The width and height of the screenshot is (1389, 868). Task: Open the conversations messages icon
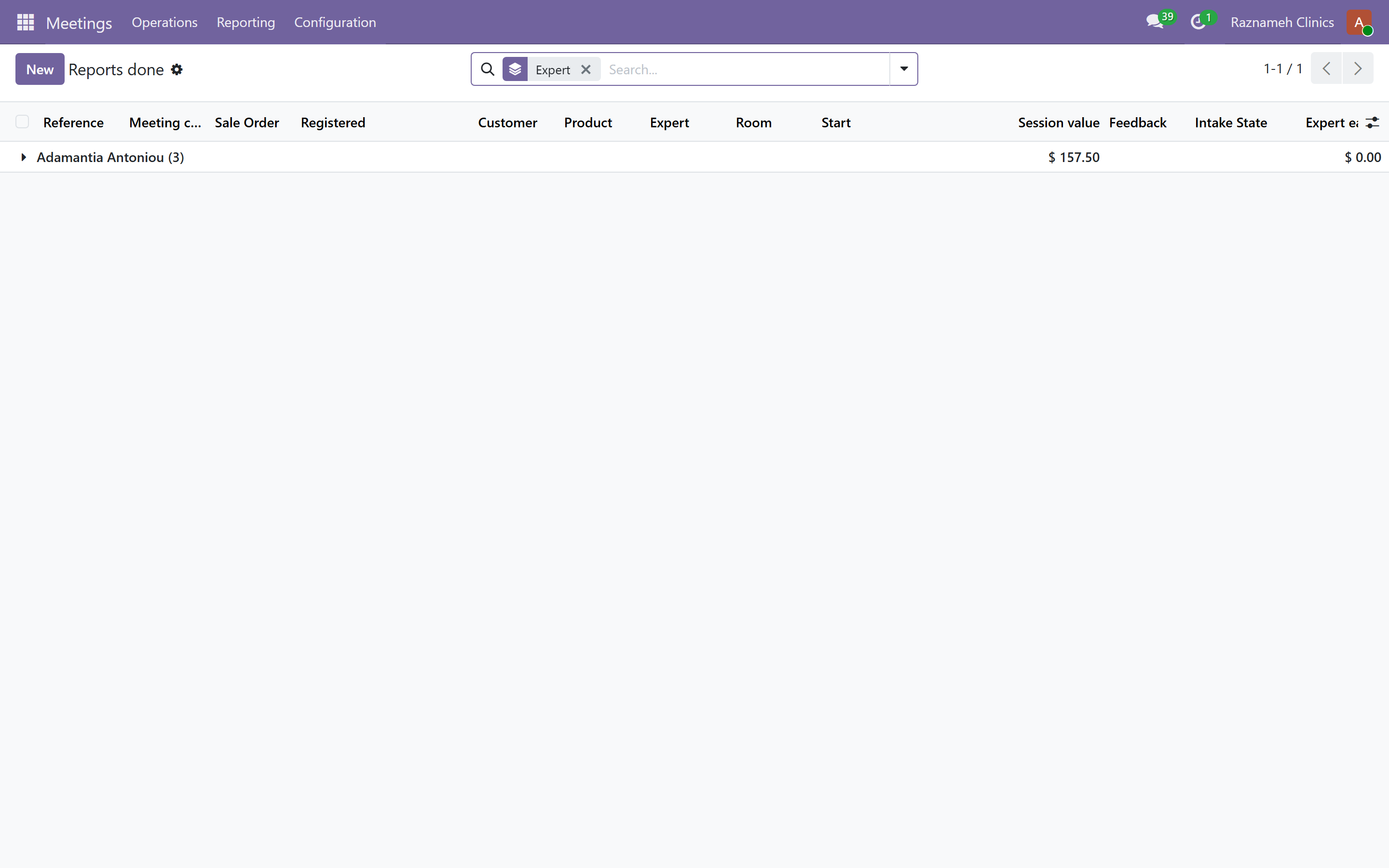(x=1154, y=22)
